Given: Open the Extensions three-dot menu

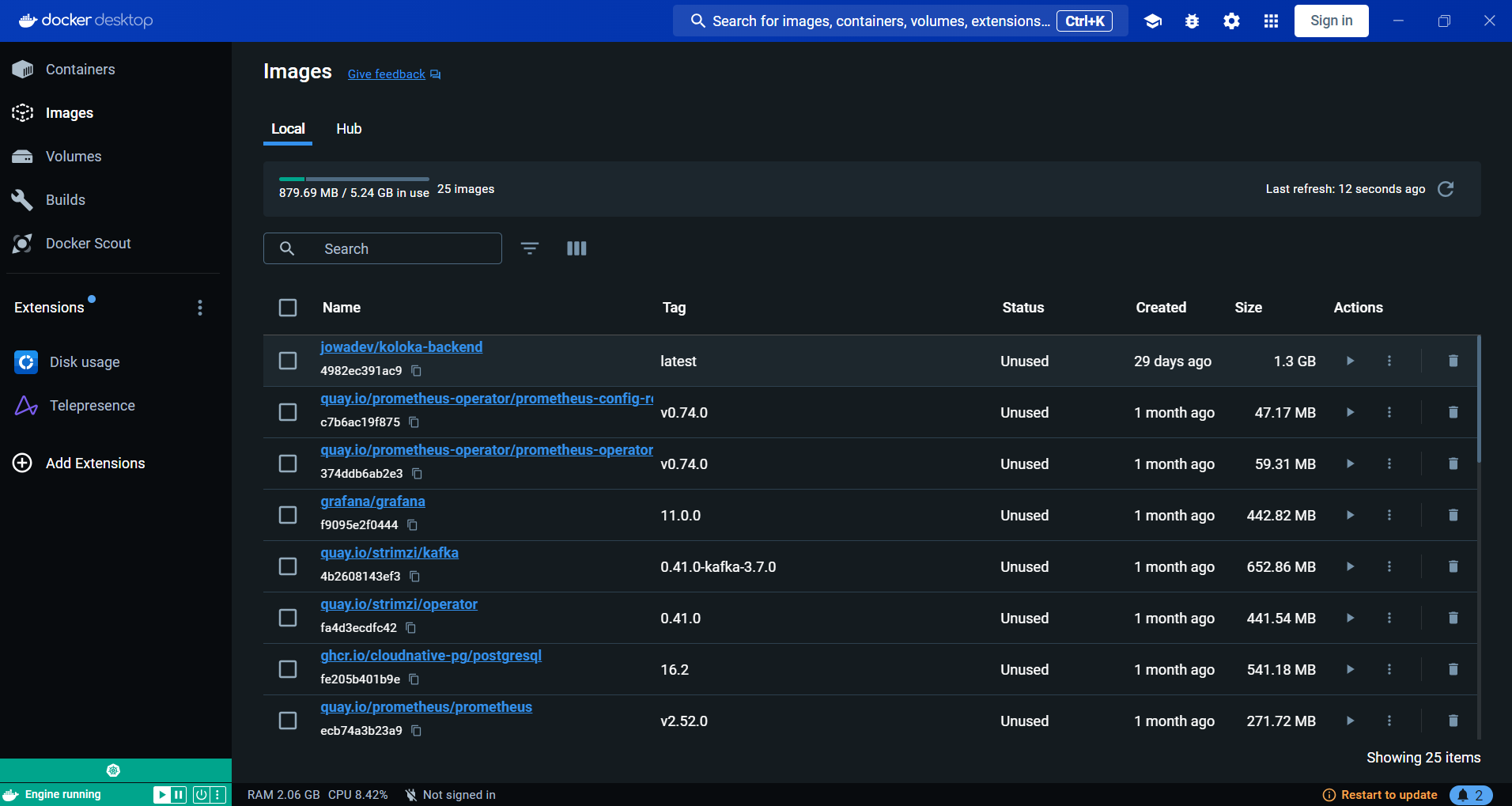Looking at the screenshot, I should 200,308.
